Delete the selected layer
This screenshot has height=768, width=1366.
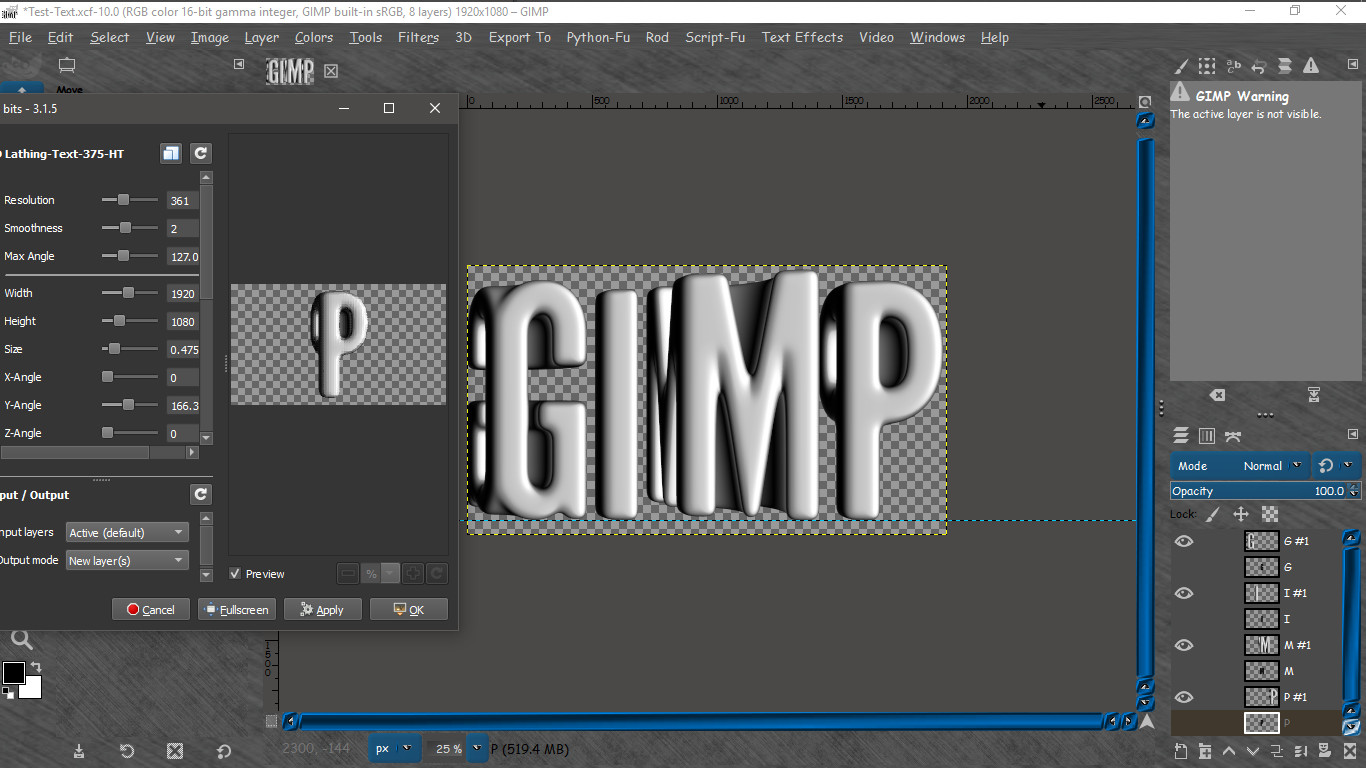[1349, 751]
